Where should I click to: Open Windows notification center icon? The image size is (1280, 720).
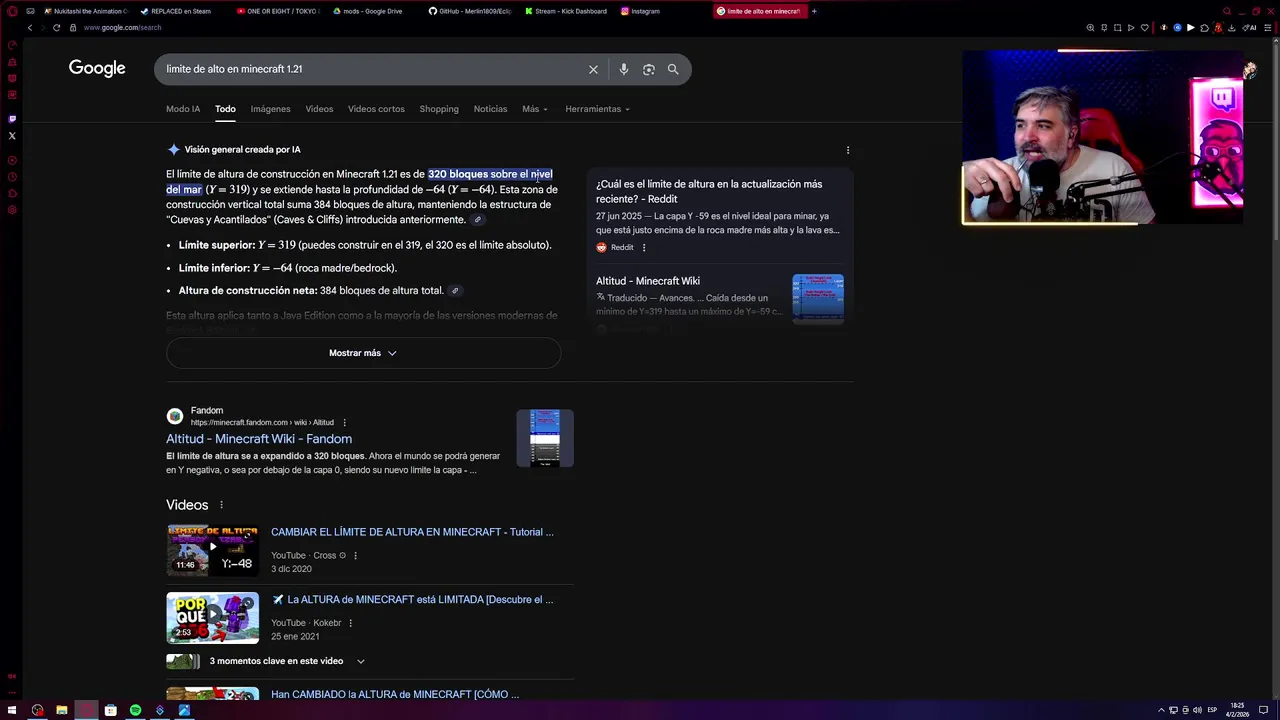(1263, 710)
